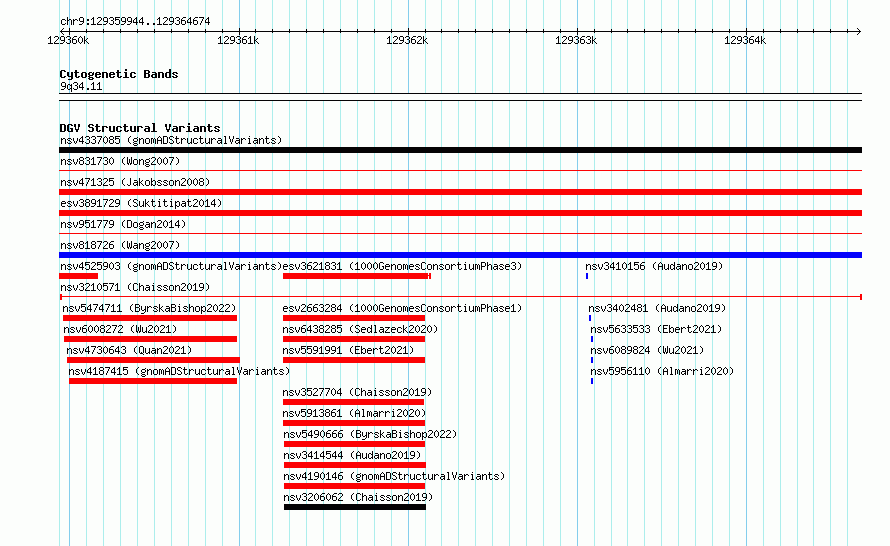Viewport: 890px width, 546px height.
Task: Open variant nsv5490666 (ByrskaBishop2022)
Action: click(x=370, y=434)
